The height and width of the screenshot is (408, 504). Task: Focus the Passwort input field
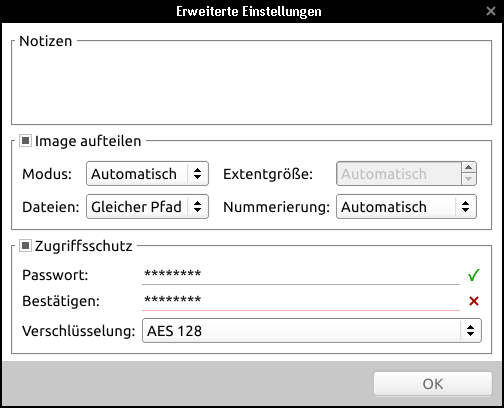click(301, 275)
